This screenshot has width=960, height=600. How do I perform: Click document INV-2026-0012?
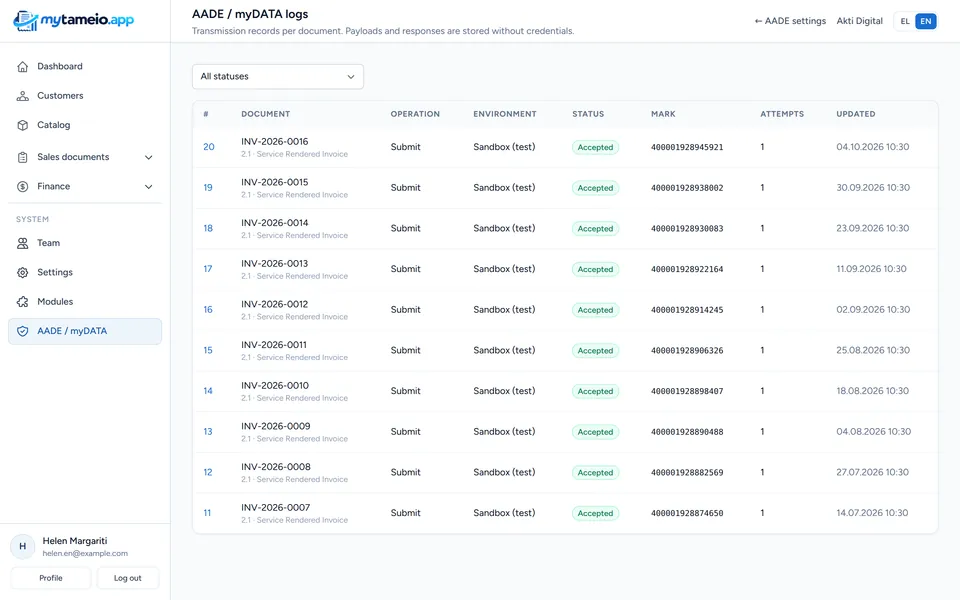(274, 304)
